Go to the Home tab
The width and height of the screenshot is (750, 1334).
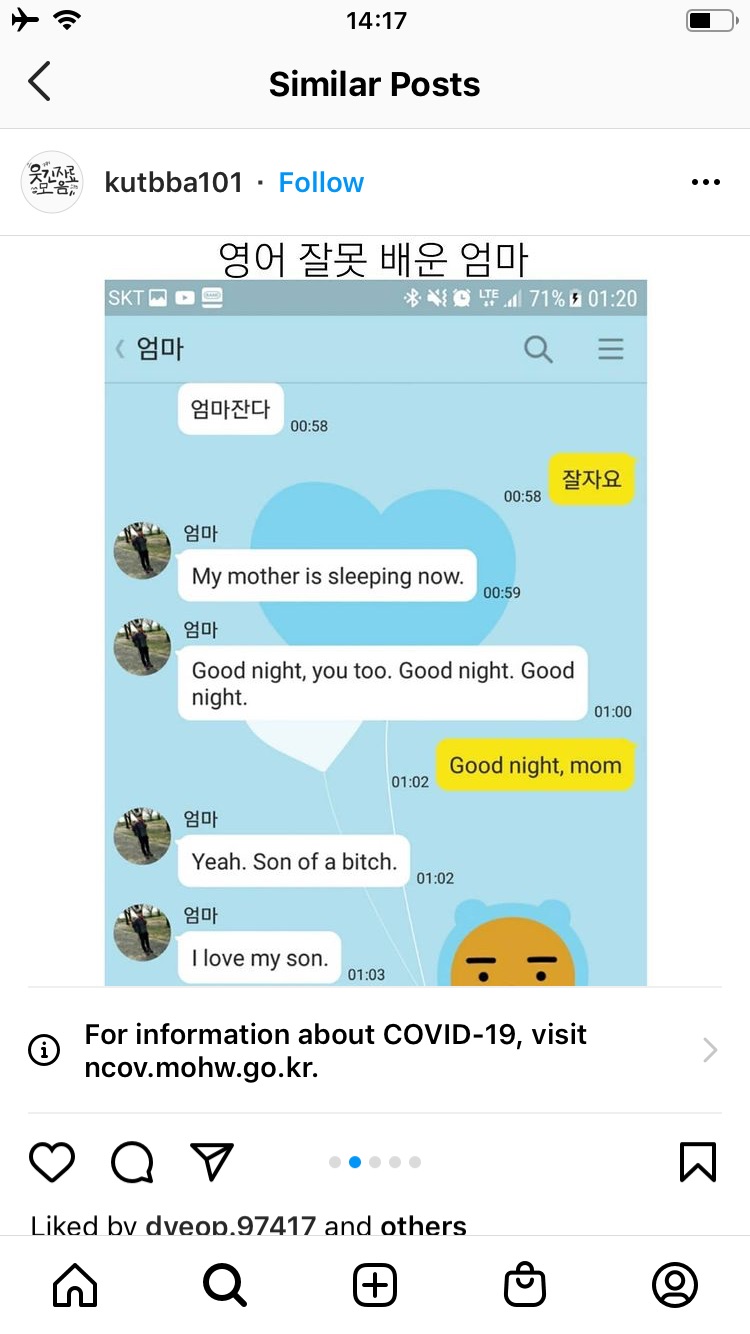(x=75, y=1285)
